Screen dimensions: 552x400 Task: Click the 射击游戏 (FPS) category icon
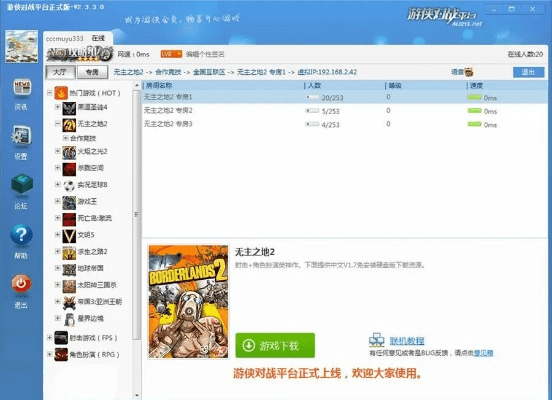61,338
